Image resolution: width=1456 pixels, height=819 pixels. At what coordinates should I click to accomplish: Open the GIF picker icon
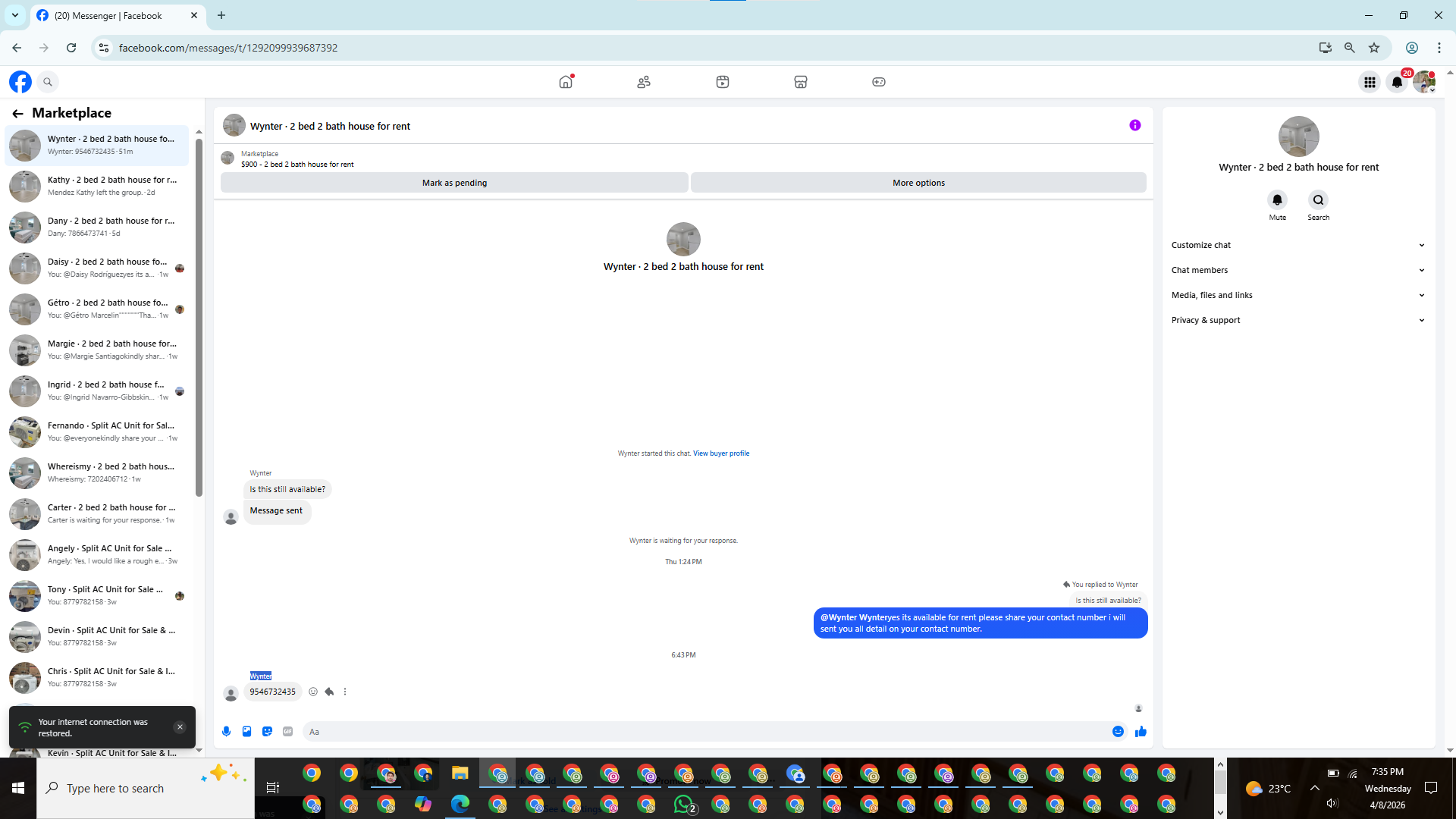[x=287, y=732]
